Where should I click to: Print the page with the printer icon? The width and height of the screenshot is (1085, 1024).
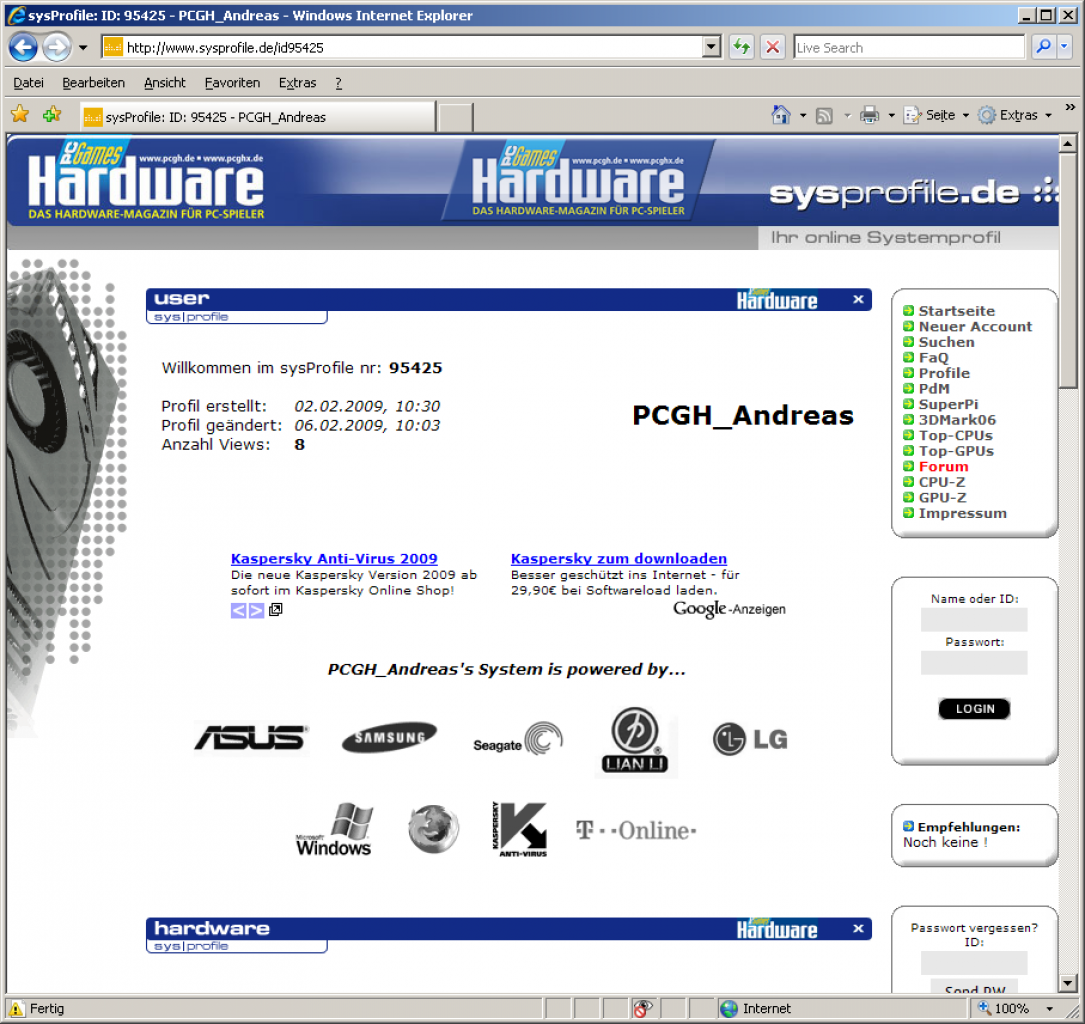[x=869, y=115]
